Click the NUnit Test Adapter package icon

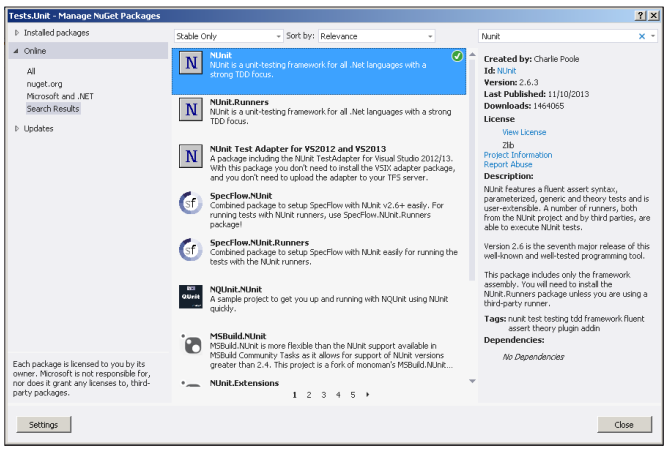coord(191,156)
